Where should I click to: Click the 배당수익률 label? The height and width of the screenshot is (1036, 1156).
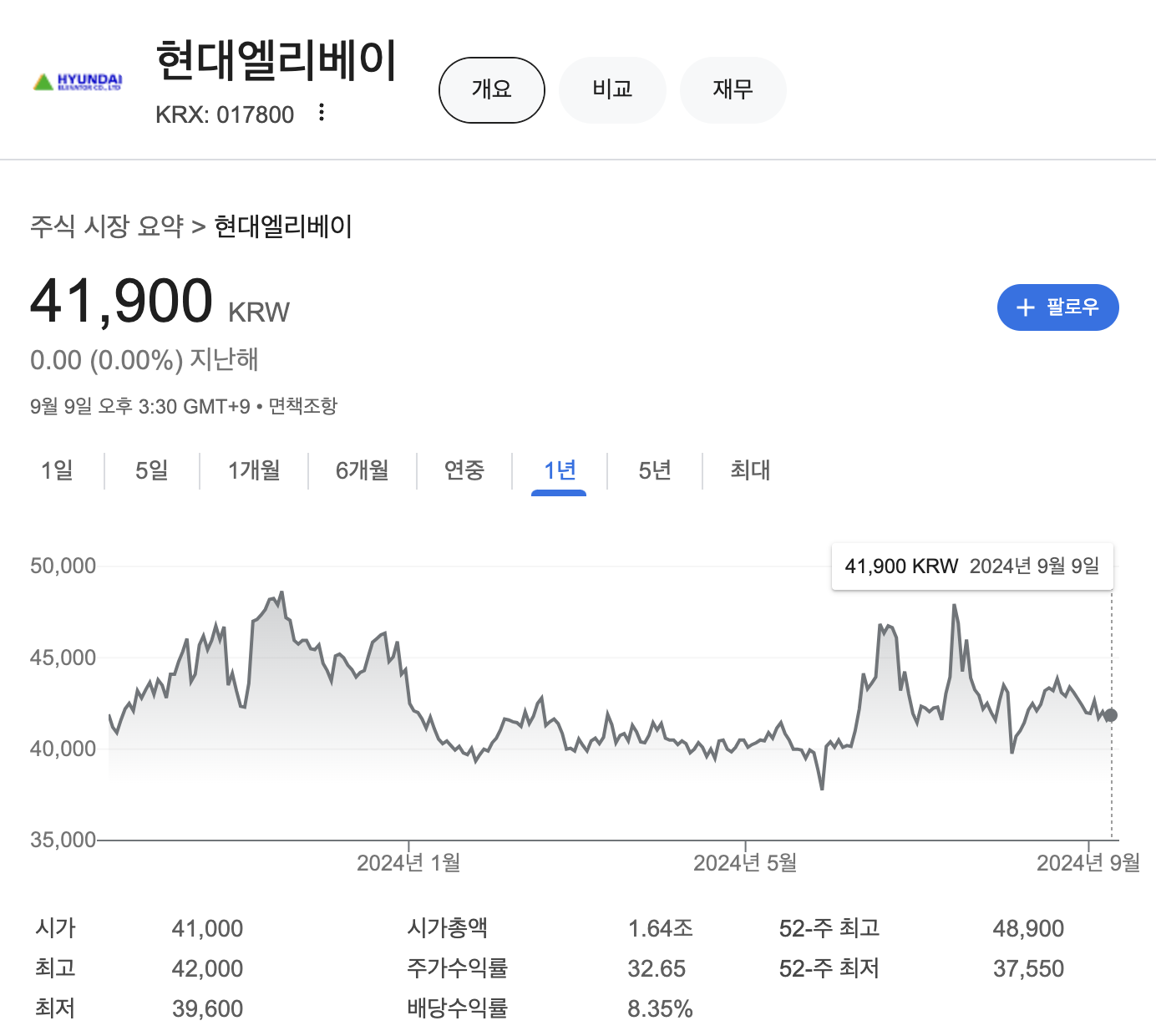[458, 1008]
